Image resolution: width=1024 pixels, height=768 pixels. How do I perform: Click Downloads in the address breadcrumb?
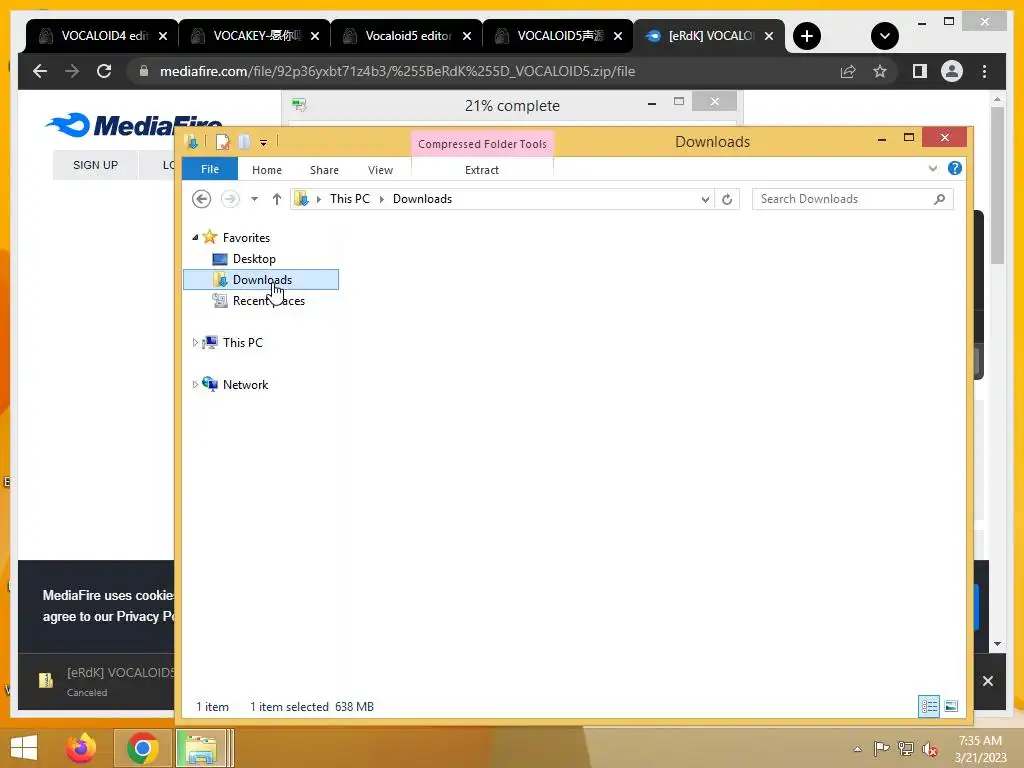(x=422, y=199)
